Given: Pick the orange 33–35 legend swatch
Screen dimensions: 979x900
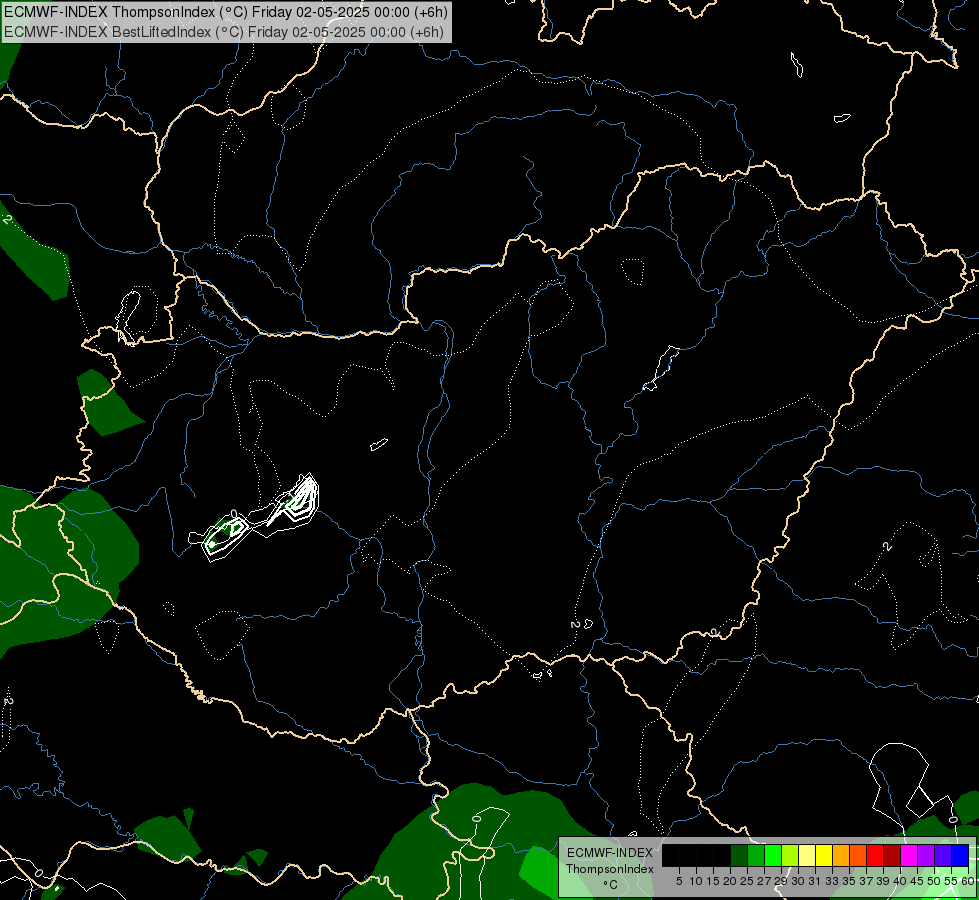Looking at the screenshot, I should point(841,855).
